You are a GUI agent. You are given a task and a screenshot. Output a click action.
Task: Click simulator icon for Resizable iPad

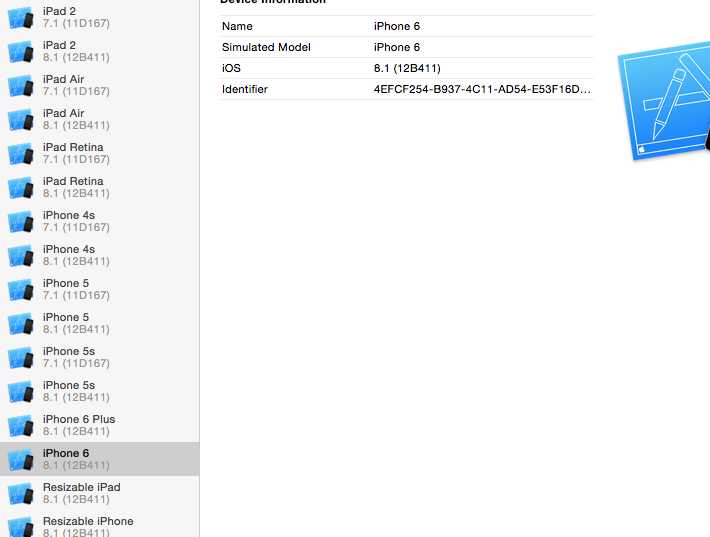(21, 494)
